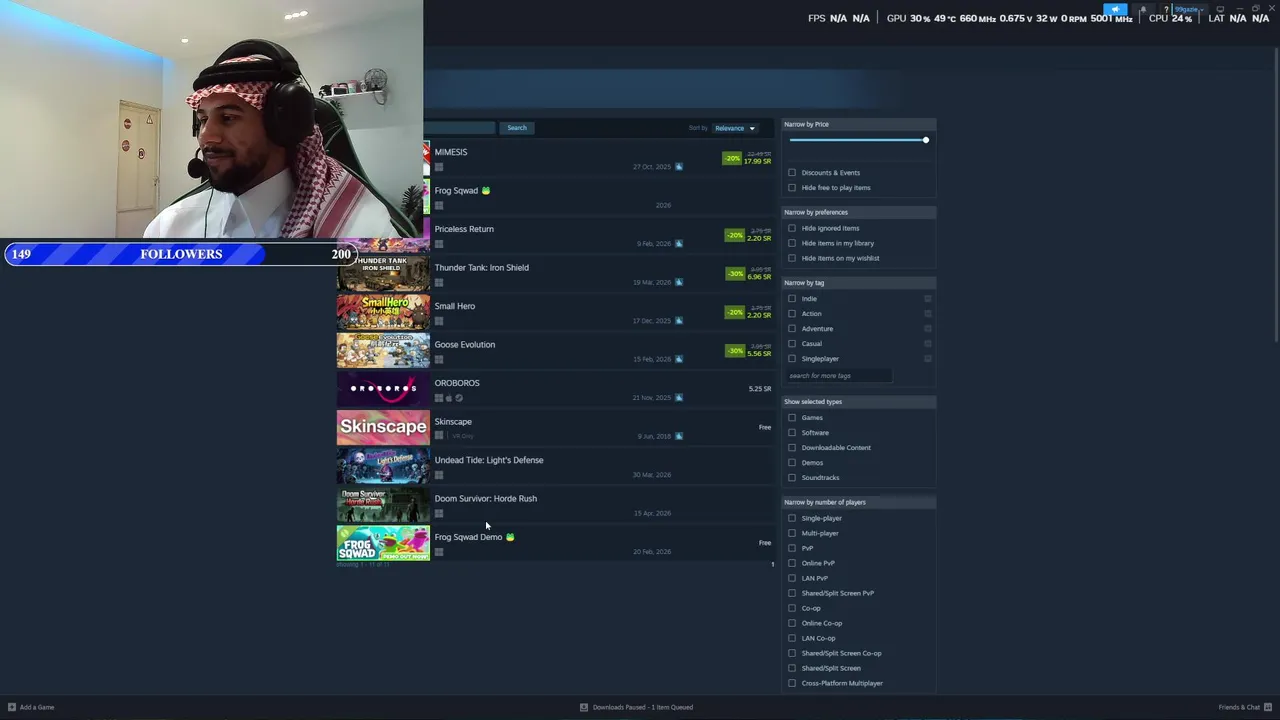The image size is (1280, 720).
Task: Click the Big Picture mode monitor icon
Action: 1220,10
